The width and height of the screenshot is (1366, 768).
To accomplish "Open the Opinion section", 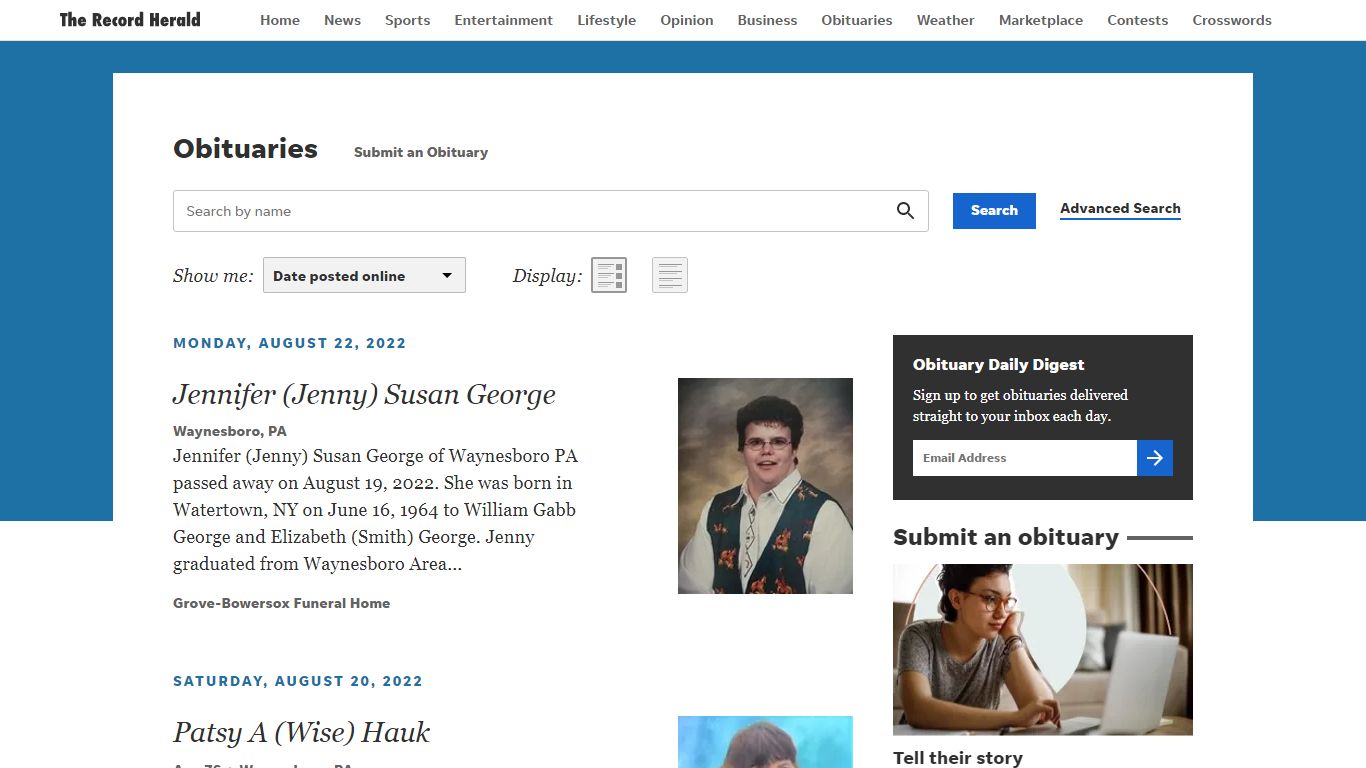I will coord(687,20).
